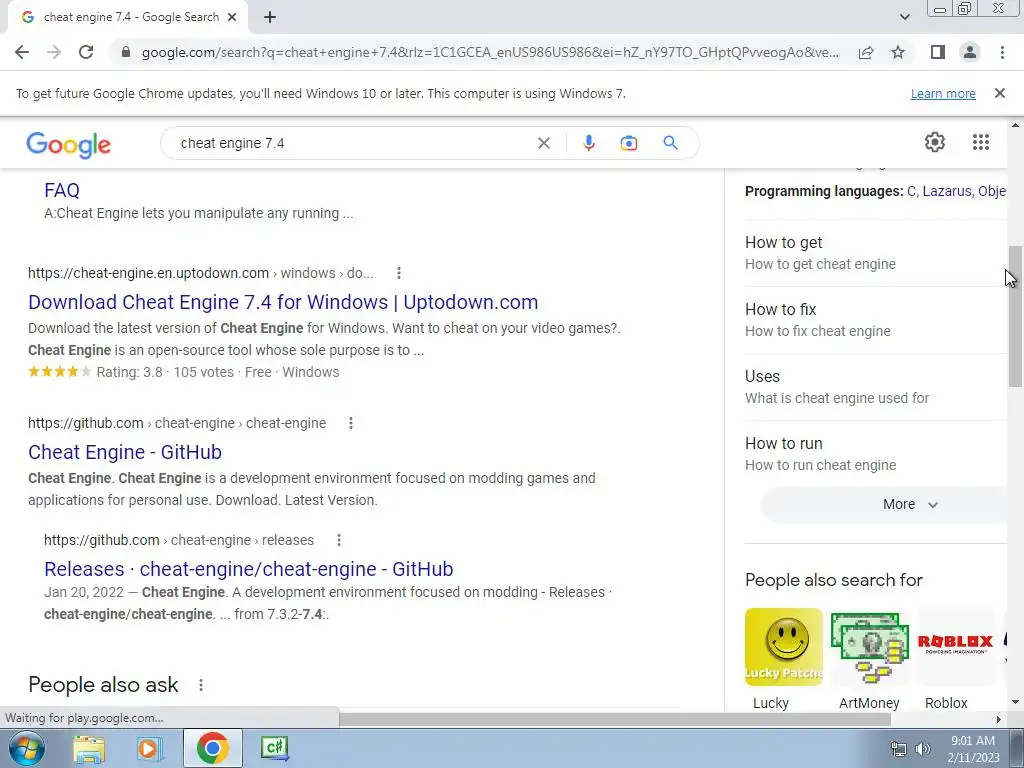Open the Learn more link
1024x768 pixels.
943,94
